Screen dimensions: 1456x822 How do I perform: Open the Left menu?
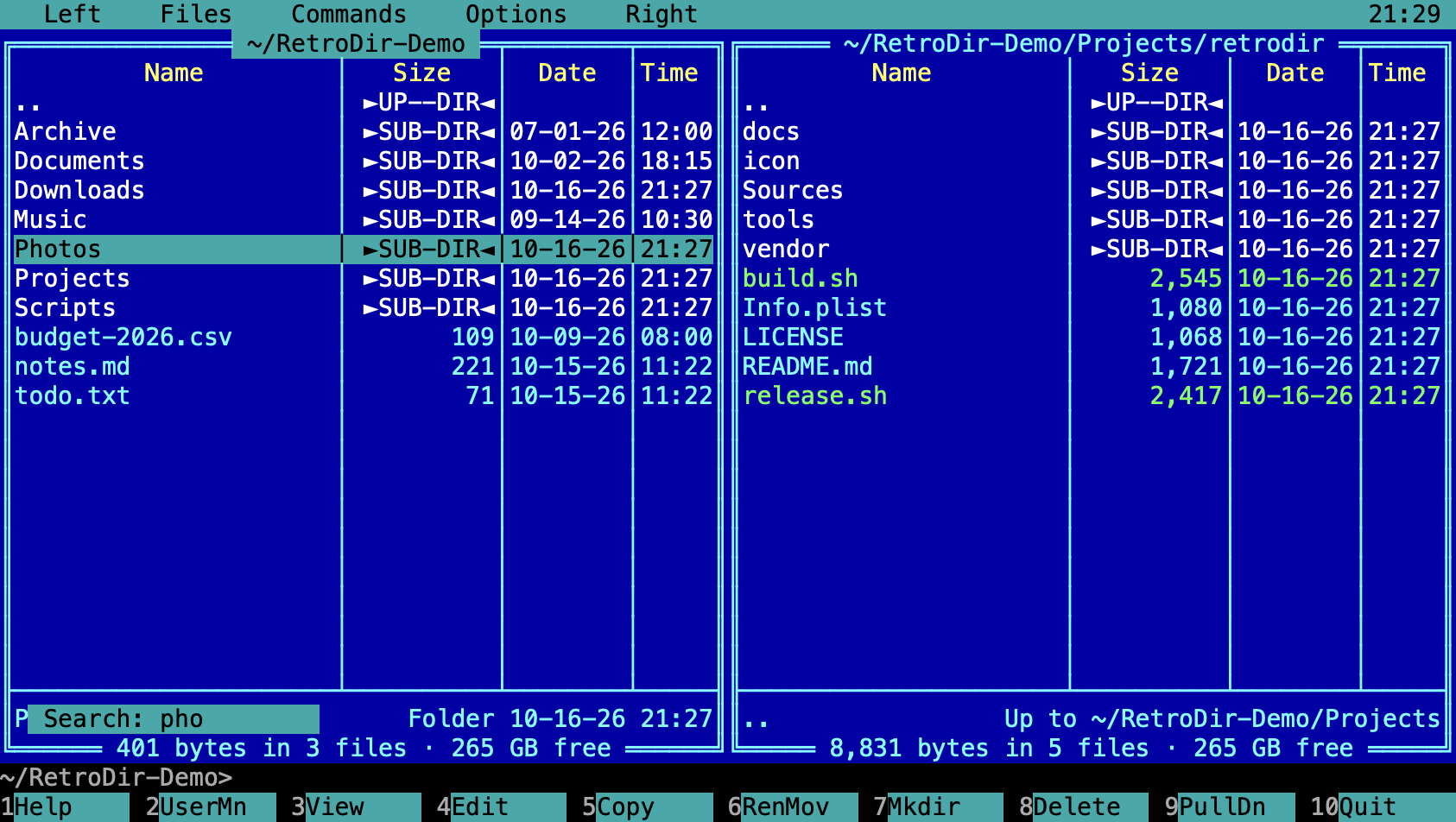[x=73, y=14]
